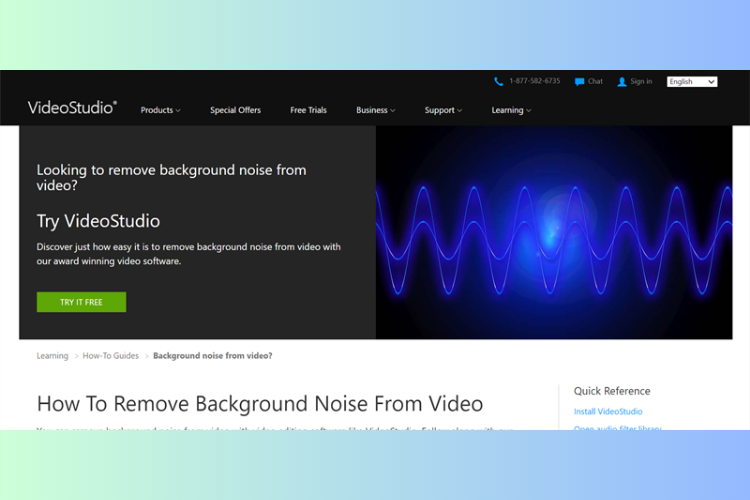The width and height of the screenshot is (750, 500).
Task: Select the 'How To Remove Background Noise From Video' heading
Action: click(x=260, y=404)
